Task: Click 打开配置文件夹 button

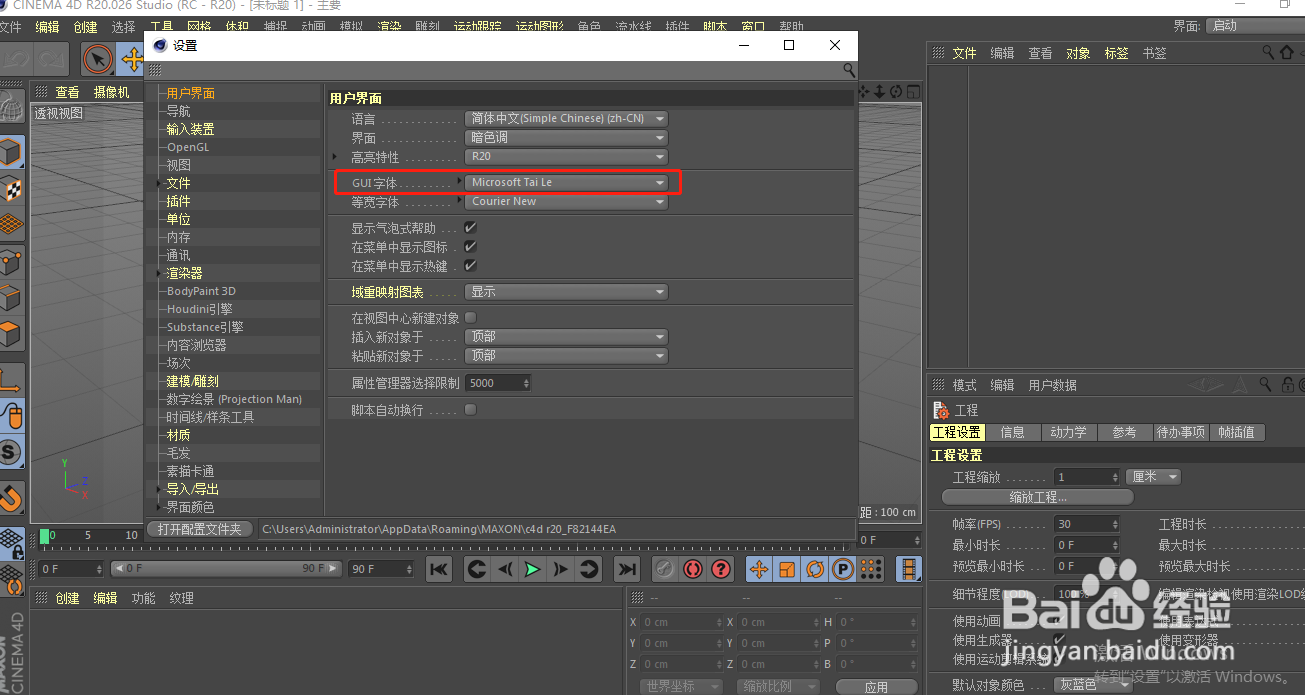Action: click(x=199, y=529)
